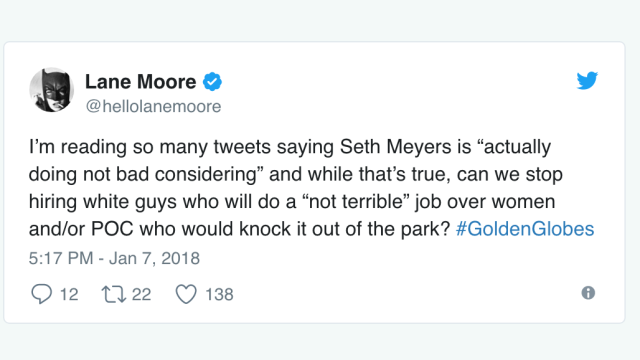Like the tweet with heart icon
Image resolution: width=640 pixels, height=360 pixels.
click(x=186, y=294)
